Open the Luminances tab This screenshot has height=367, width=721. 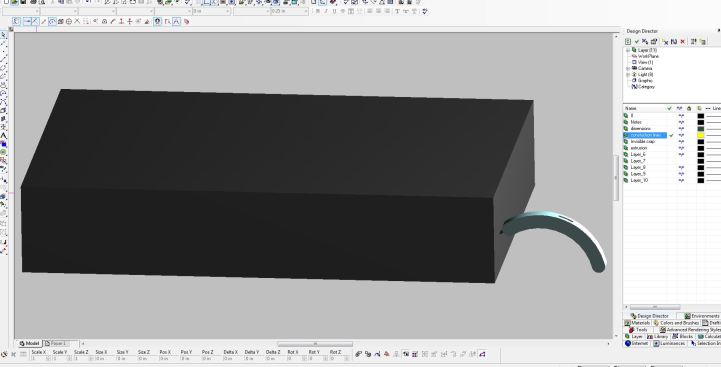(670, 344)
